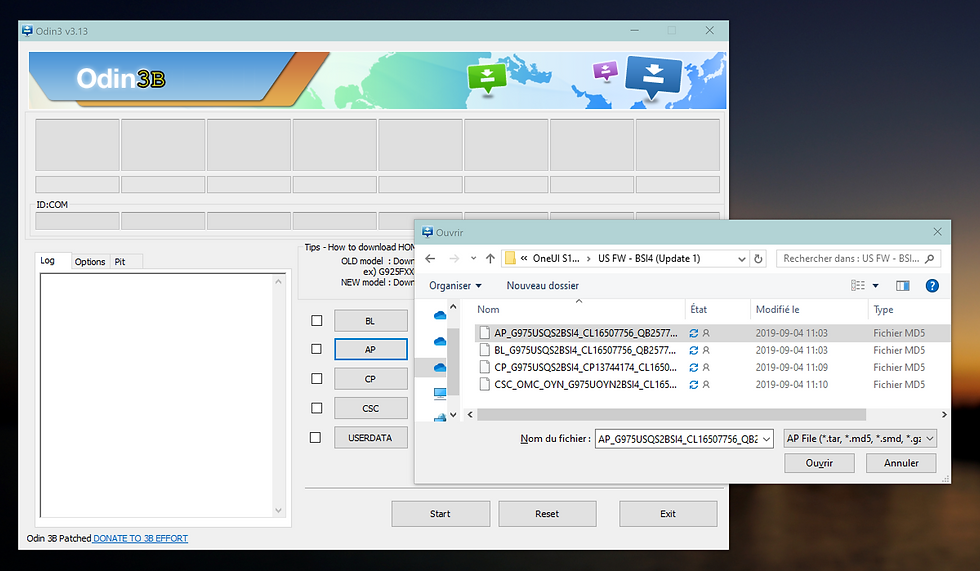Go back with the dialog's back arrow
Screen dimensions: 980x571
click(430, 259)
